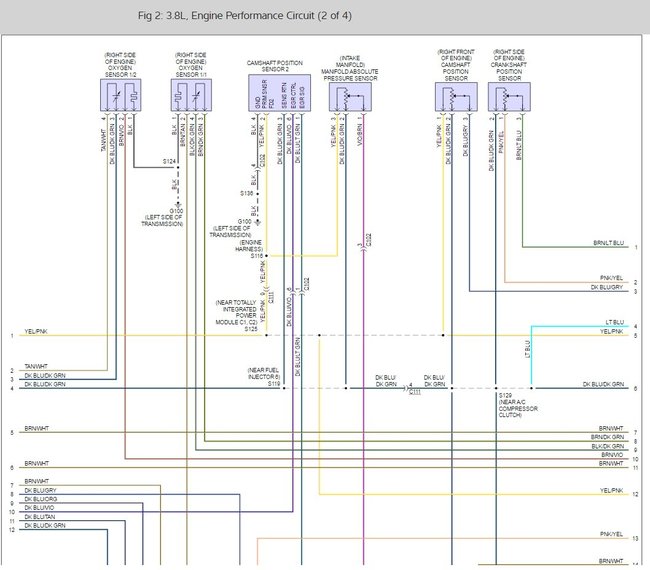650x570 pixels.
Task: Click the C111 connector label on DK BLU/DK GRN wire
Action: [415, 392]
